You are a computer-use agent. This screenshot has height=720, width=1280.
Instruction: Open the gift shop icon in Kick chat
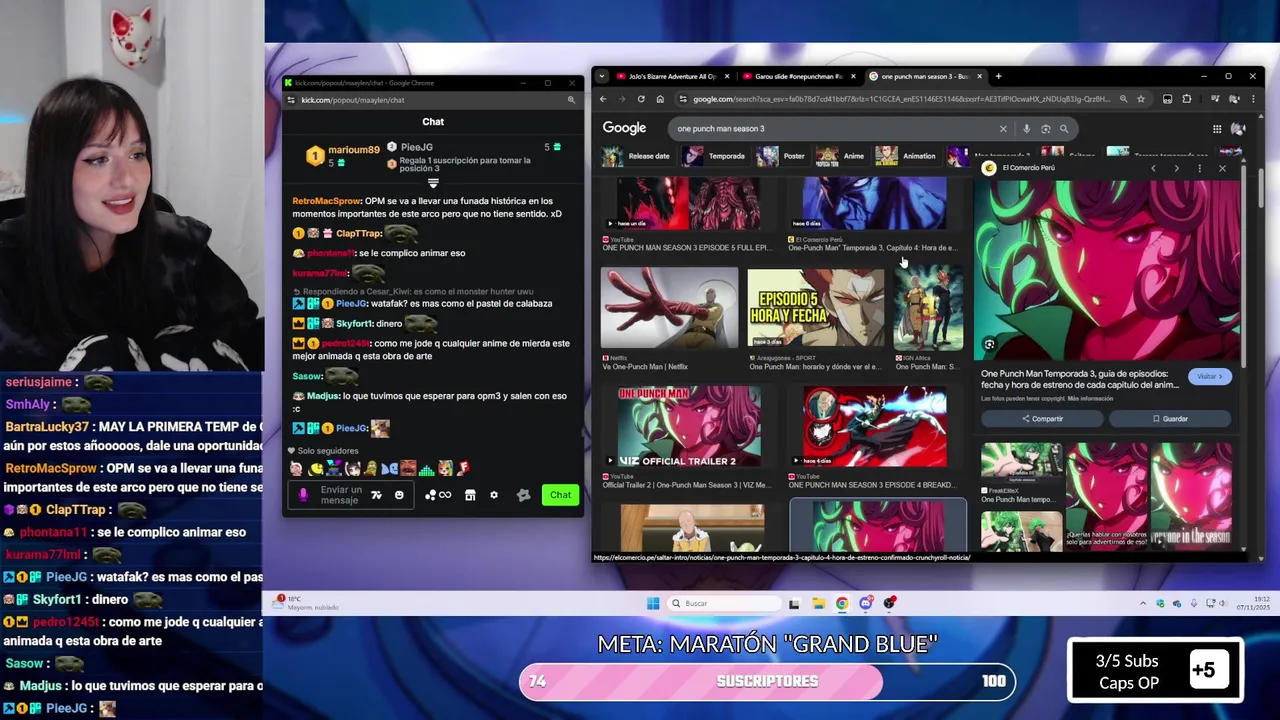click(x=470, y=495)
